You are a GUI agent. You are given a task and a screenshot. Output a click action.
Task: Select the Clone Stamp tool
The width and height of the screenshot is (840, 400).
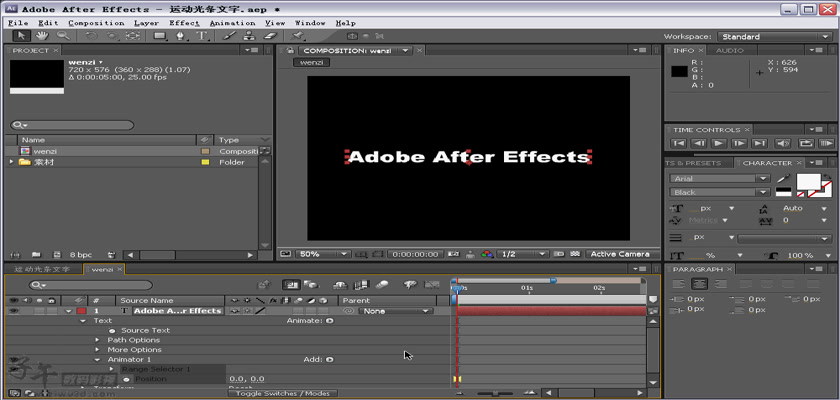(249, 36)
